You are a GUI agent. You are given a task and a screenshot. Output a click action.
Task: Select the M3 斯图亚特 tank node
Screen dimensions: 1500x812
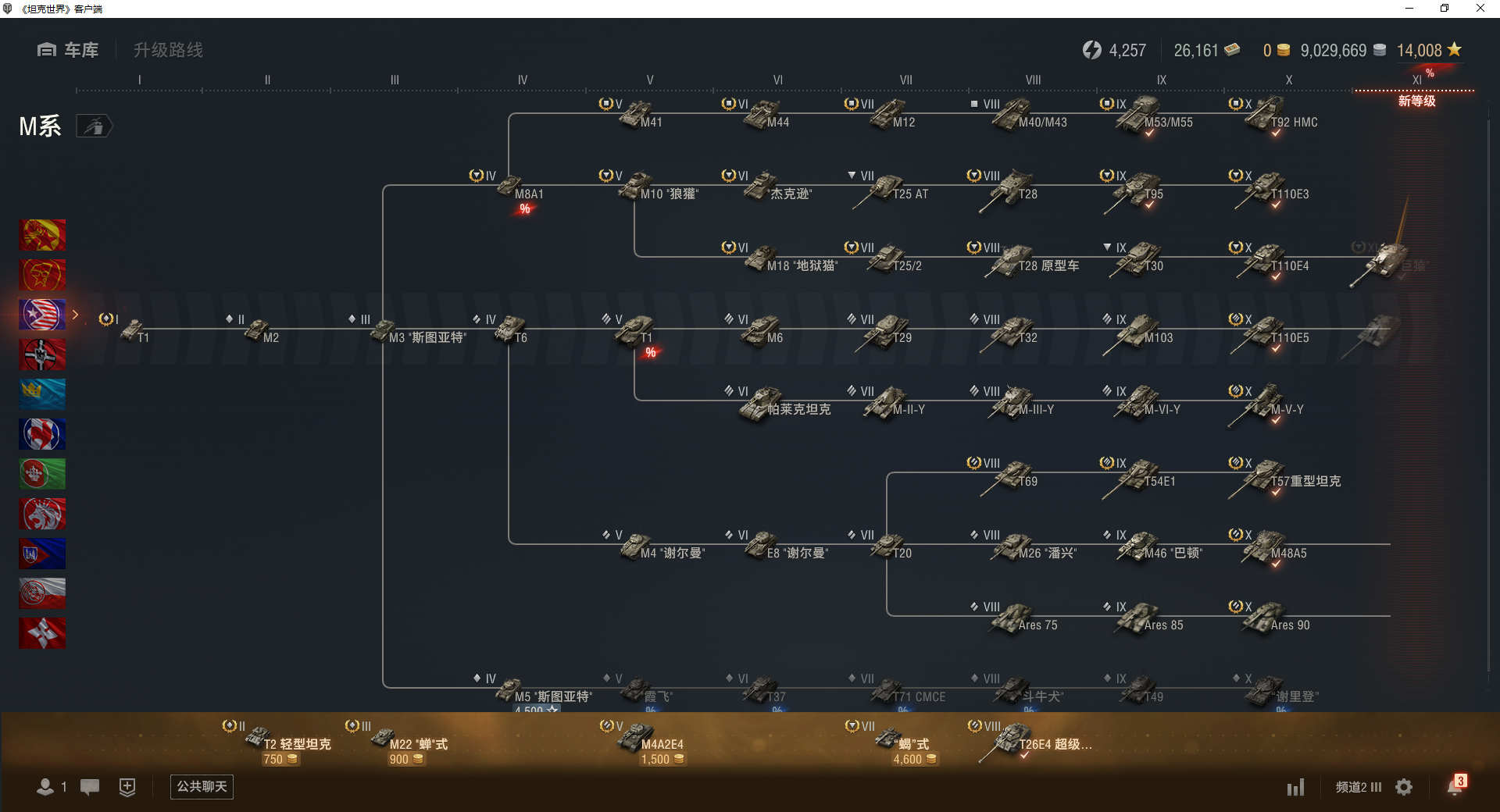[x=406, y=331]
